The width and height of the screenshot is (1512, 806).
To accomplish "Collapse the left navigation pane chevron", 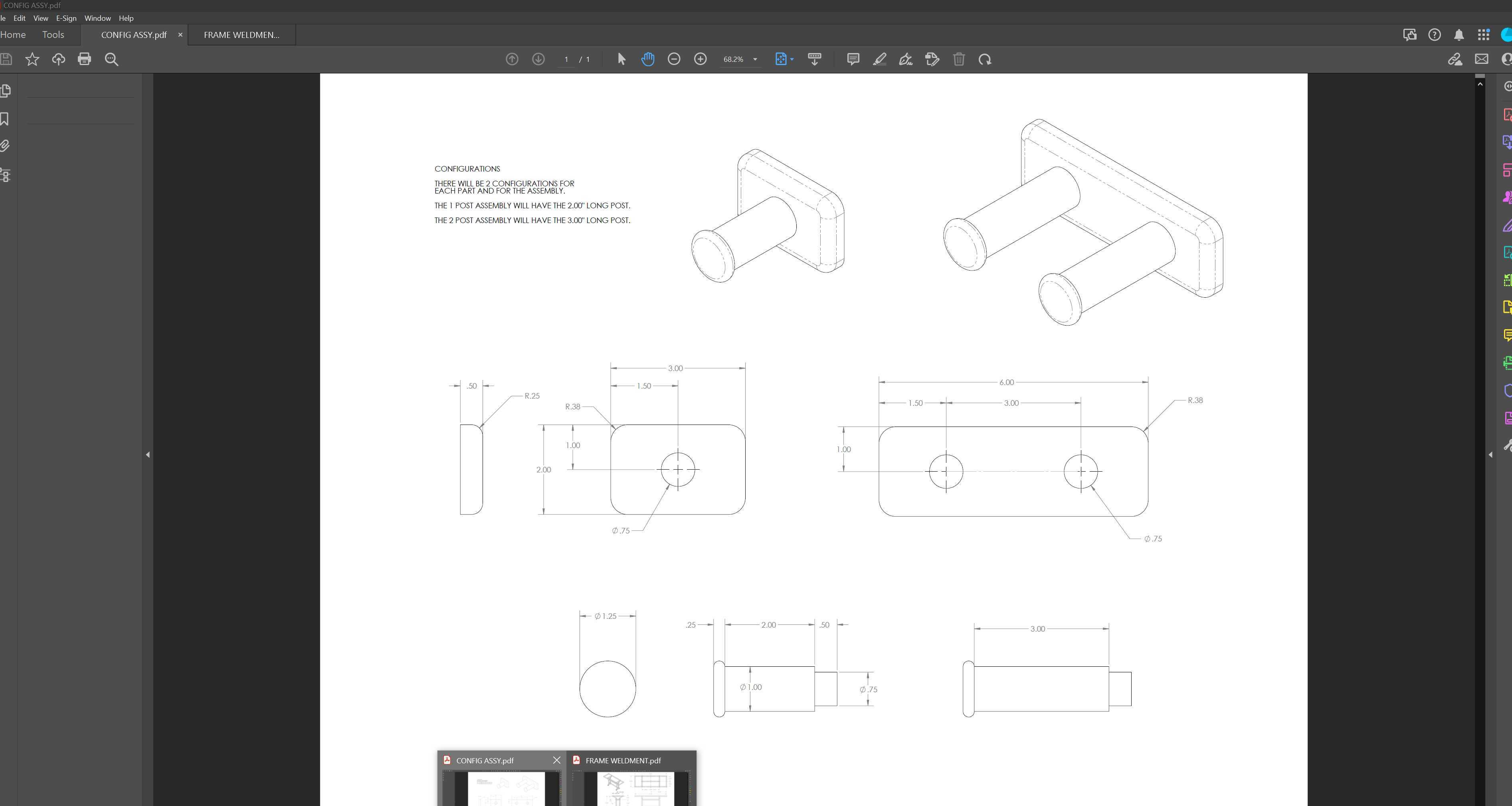I will coord(148,454).
